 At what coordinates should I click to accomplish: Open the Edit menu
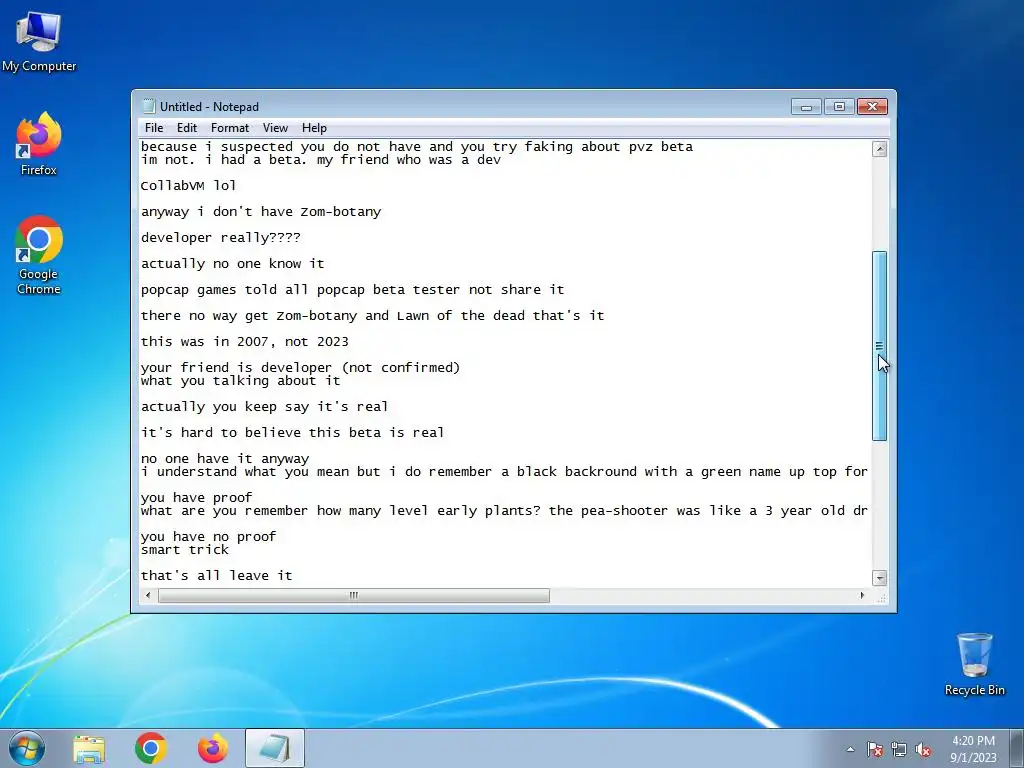pos(187,128)
